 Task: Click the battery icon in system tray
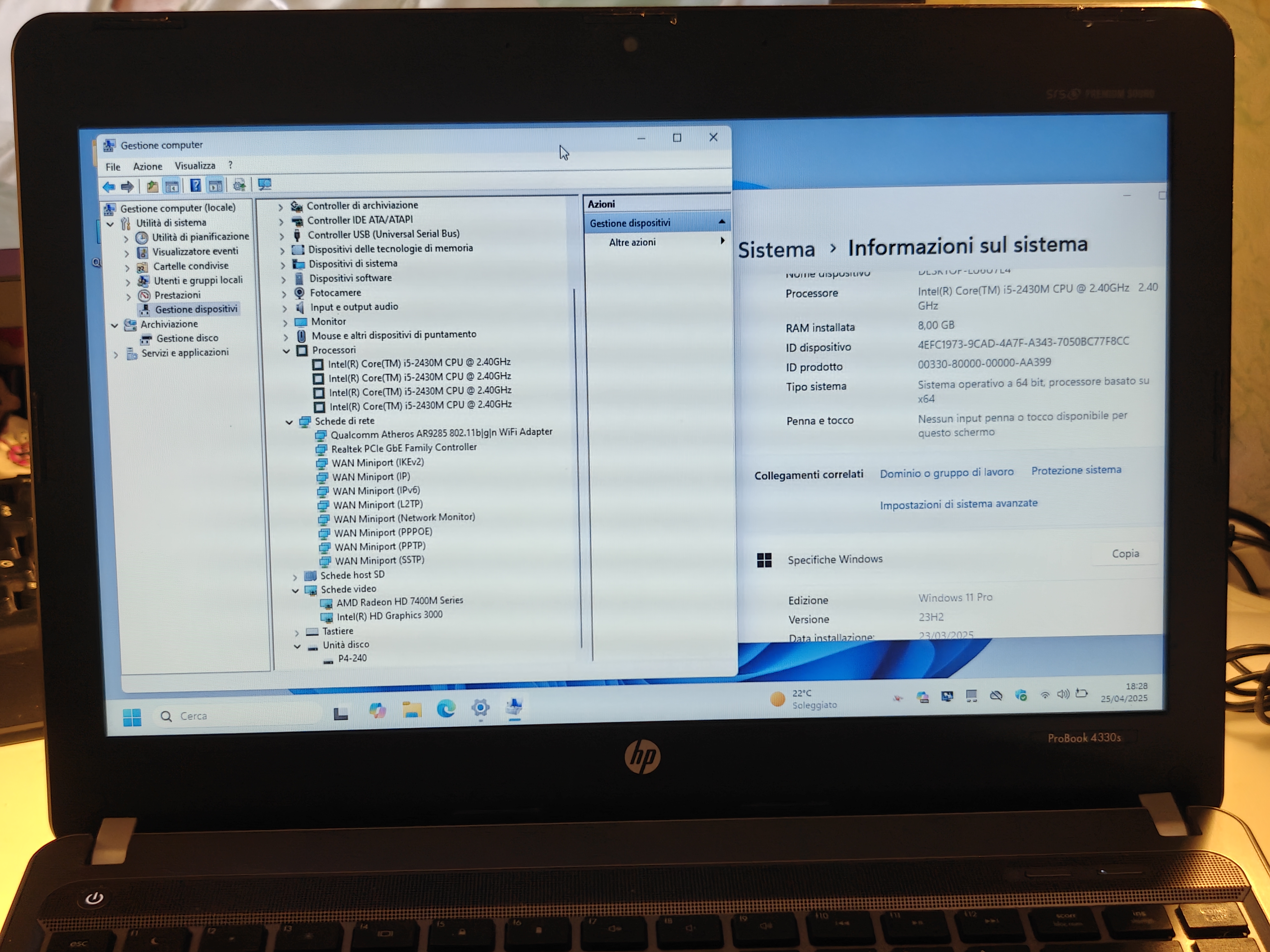point(1082,693)
